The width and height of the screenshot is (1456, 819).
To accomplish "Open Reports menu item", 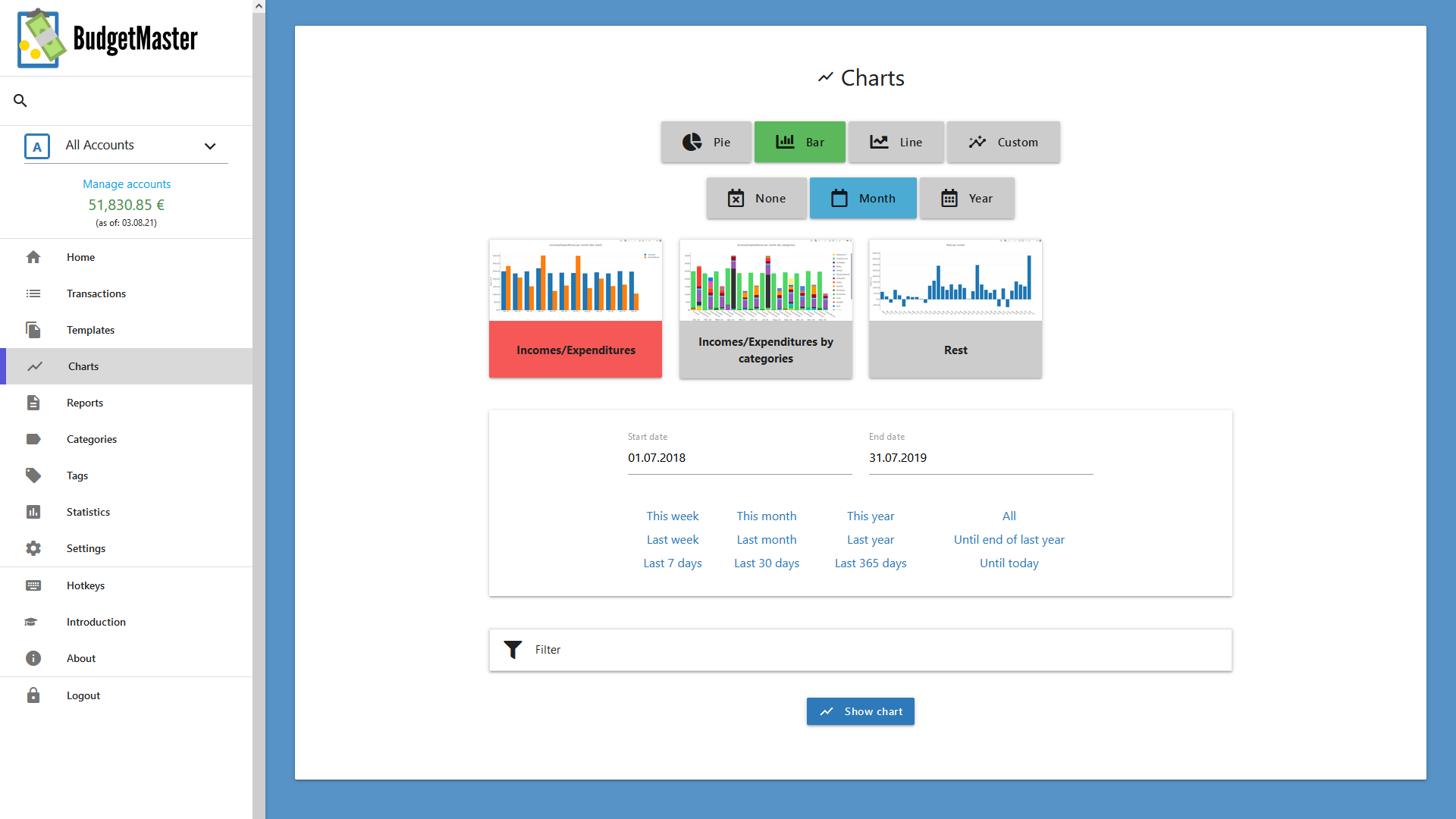I will point(127,403).
